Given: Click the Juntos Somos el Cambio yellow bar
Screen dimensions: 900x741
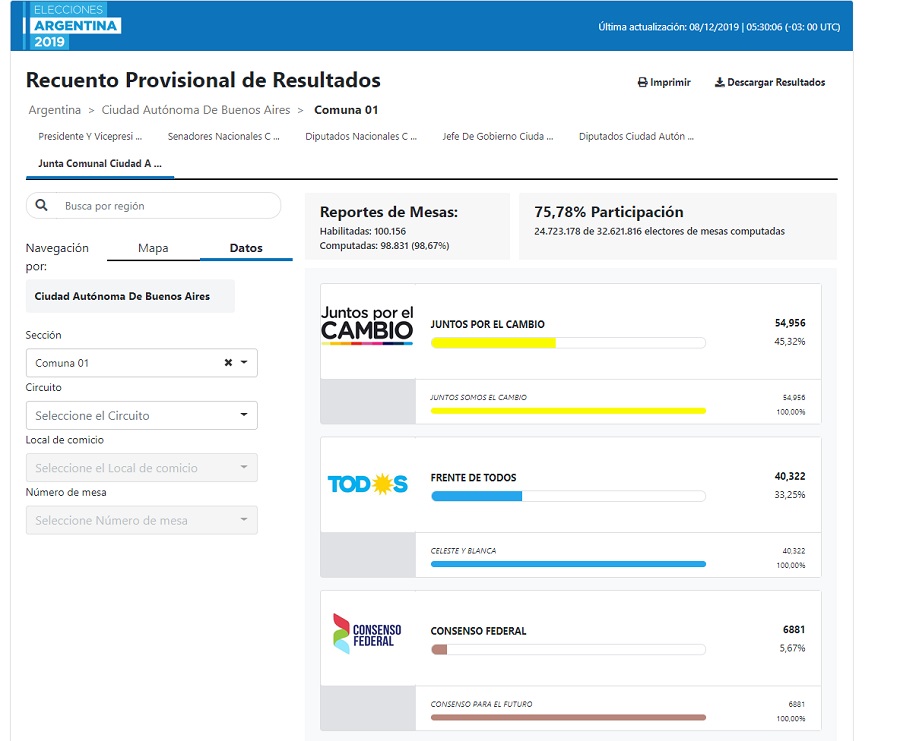Looking at the screenshot, I should [568, 411].
